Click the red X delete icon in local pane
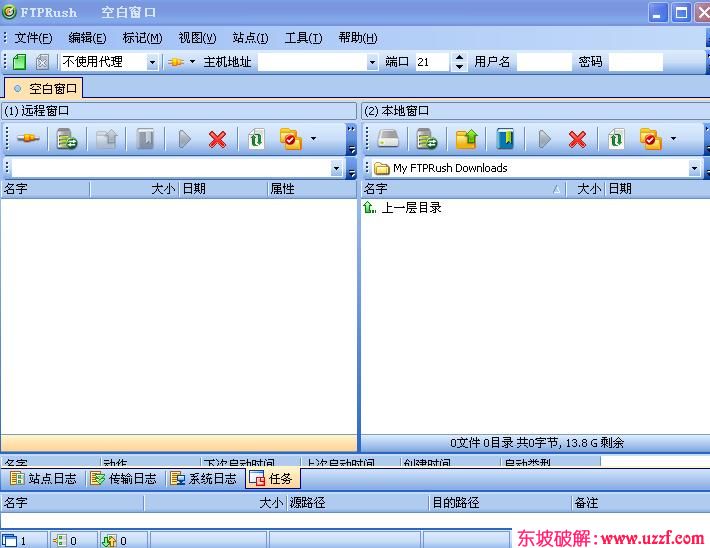Viewport: 710px width, 548px height. 577,139
